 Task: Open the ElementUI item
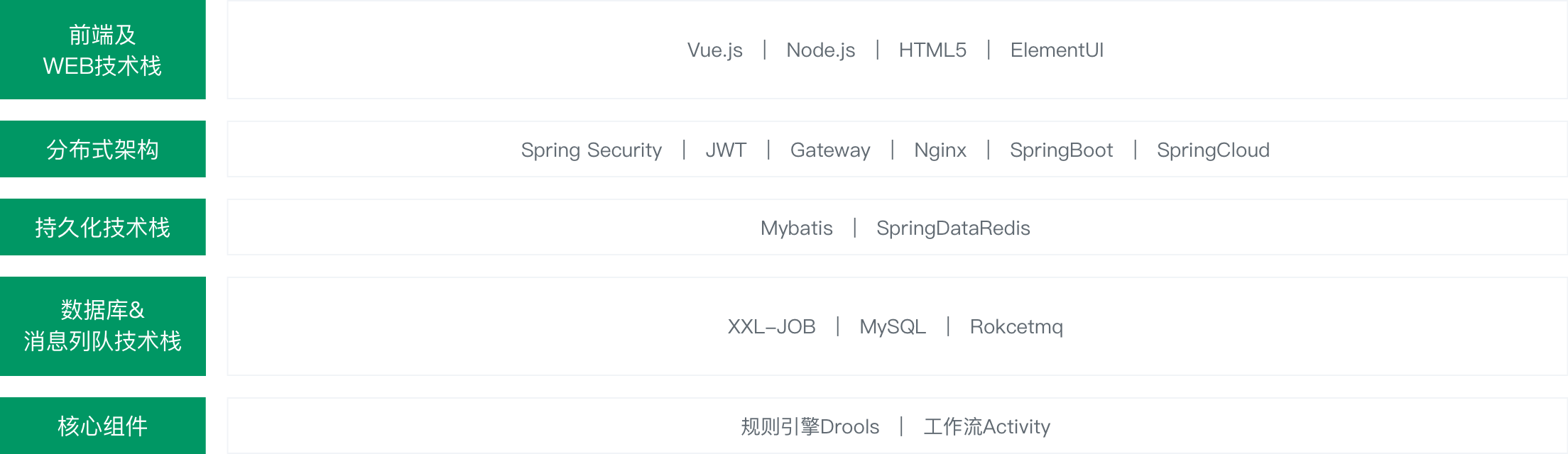tap(1057, 50)
